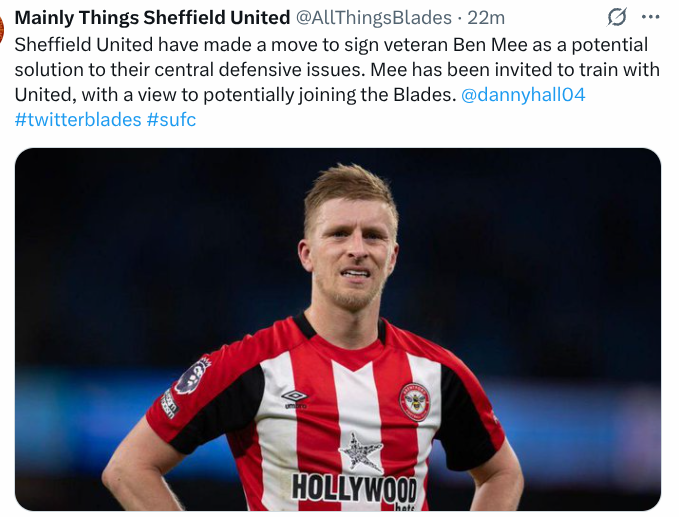Click the Brentford crest on the shirt
The width and height of the screenshot is (679, 517).
click(x=414, y=400)
